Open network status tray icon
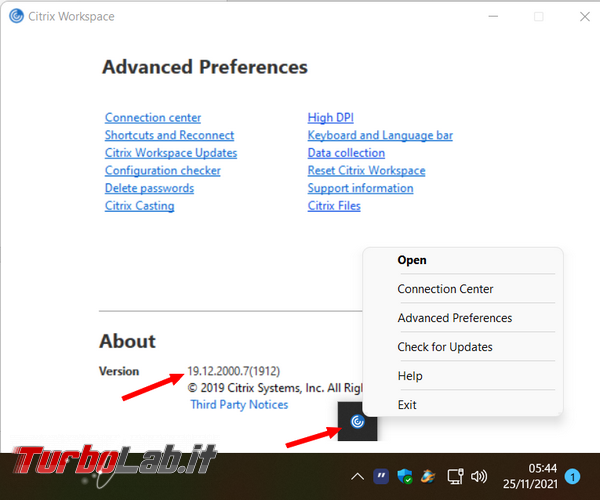This screenshot has height=500, width=600. pyautogui.click(x=455, y=477)
